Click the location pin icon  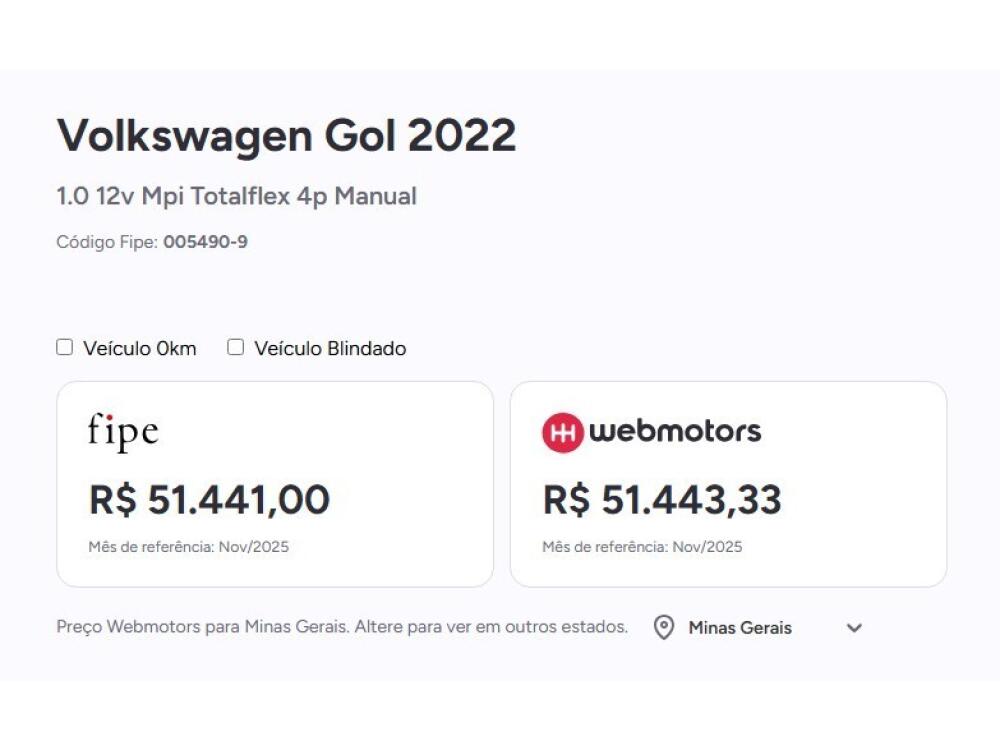coord(663,628)
